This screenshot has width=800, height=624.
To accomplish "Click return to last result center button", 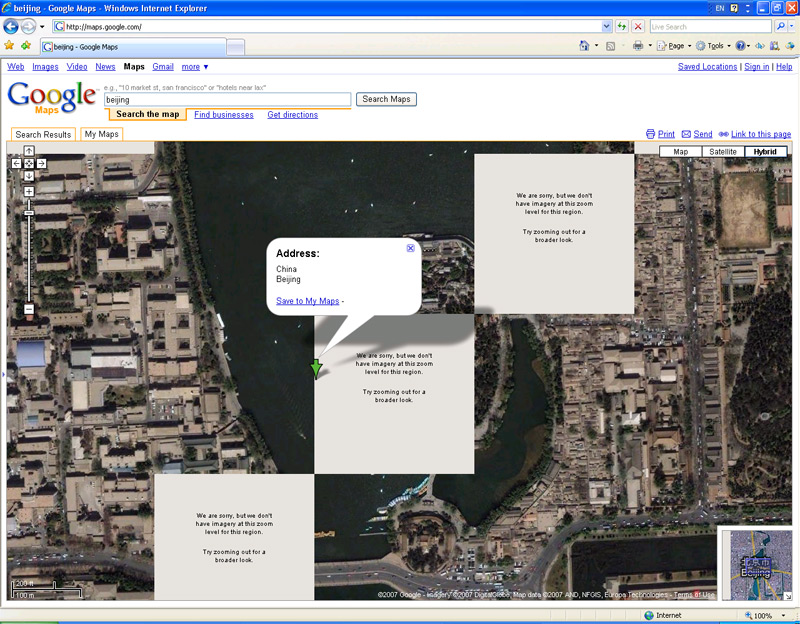I will tap(29, 163).
